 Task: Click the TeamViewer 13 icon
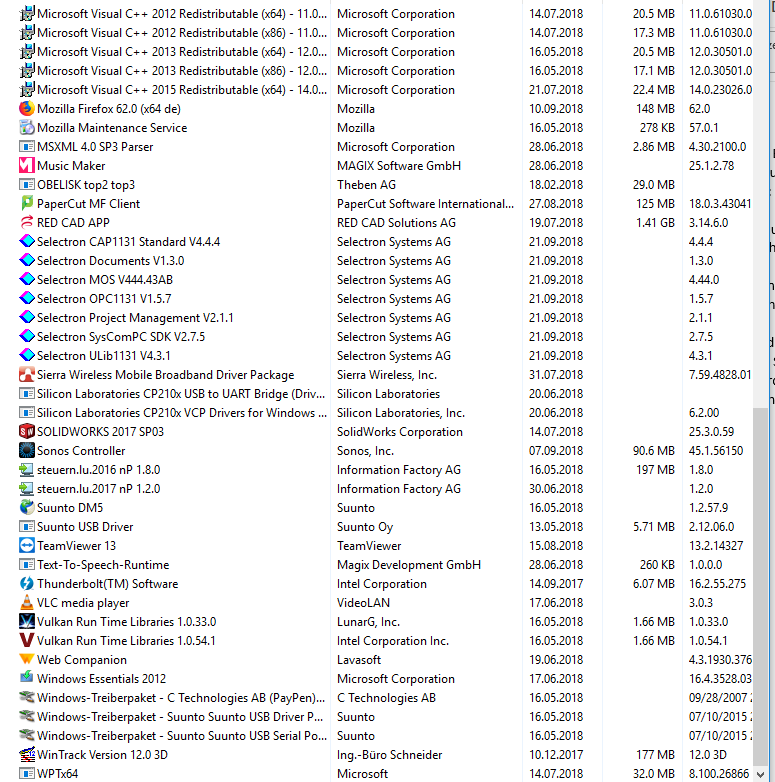(26, 546)
